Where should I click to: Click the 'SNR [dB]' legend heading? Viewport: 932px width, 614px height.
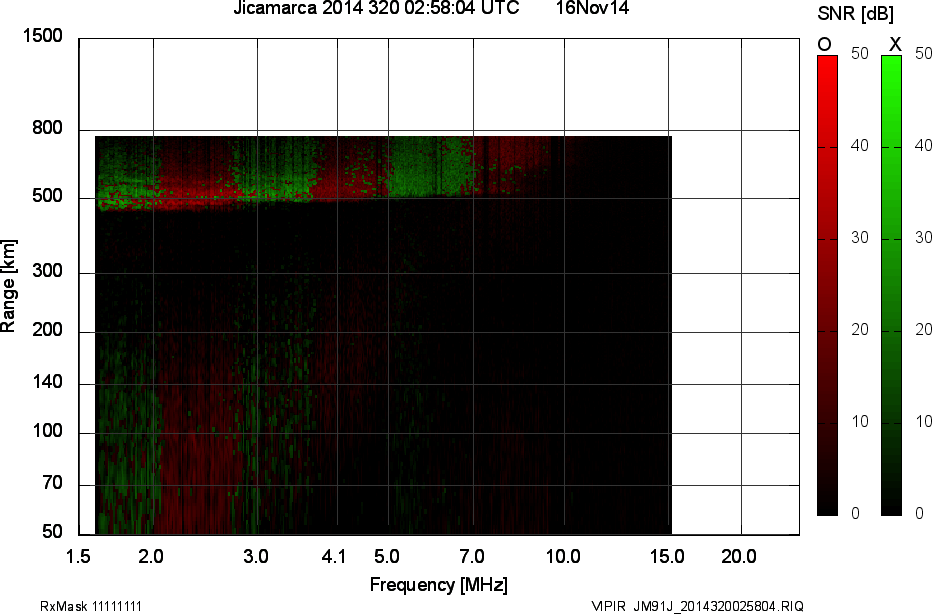pyautogui.click(x=855, y=14)
